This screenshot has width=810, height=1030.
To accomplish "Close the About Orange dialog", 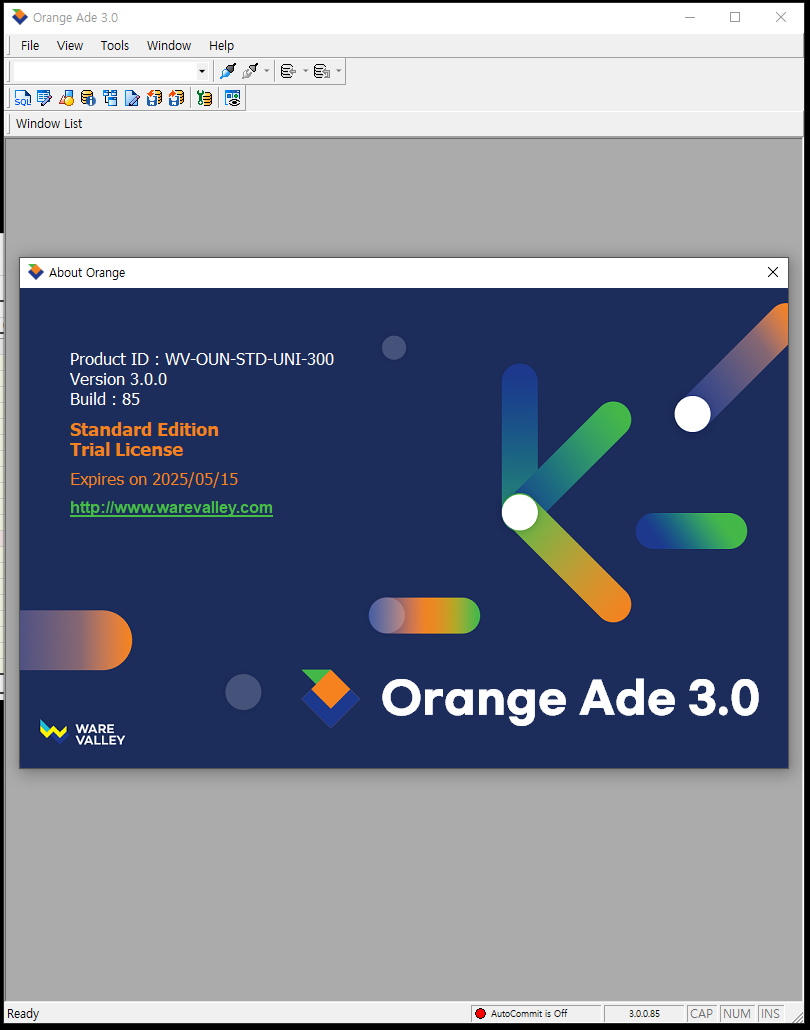I will (x=772, y=272).
